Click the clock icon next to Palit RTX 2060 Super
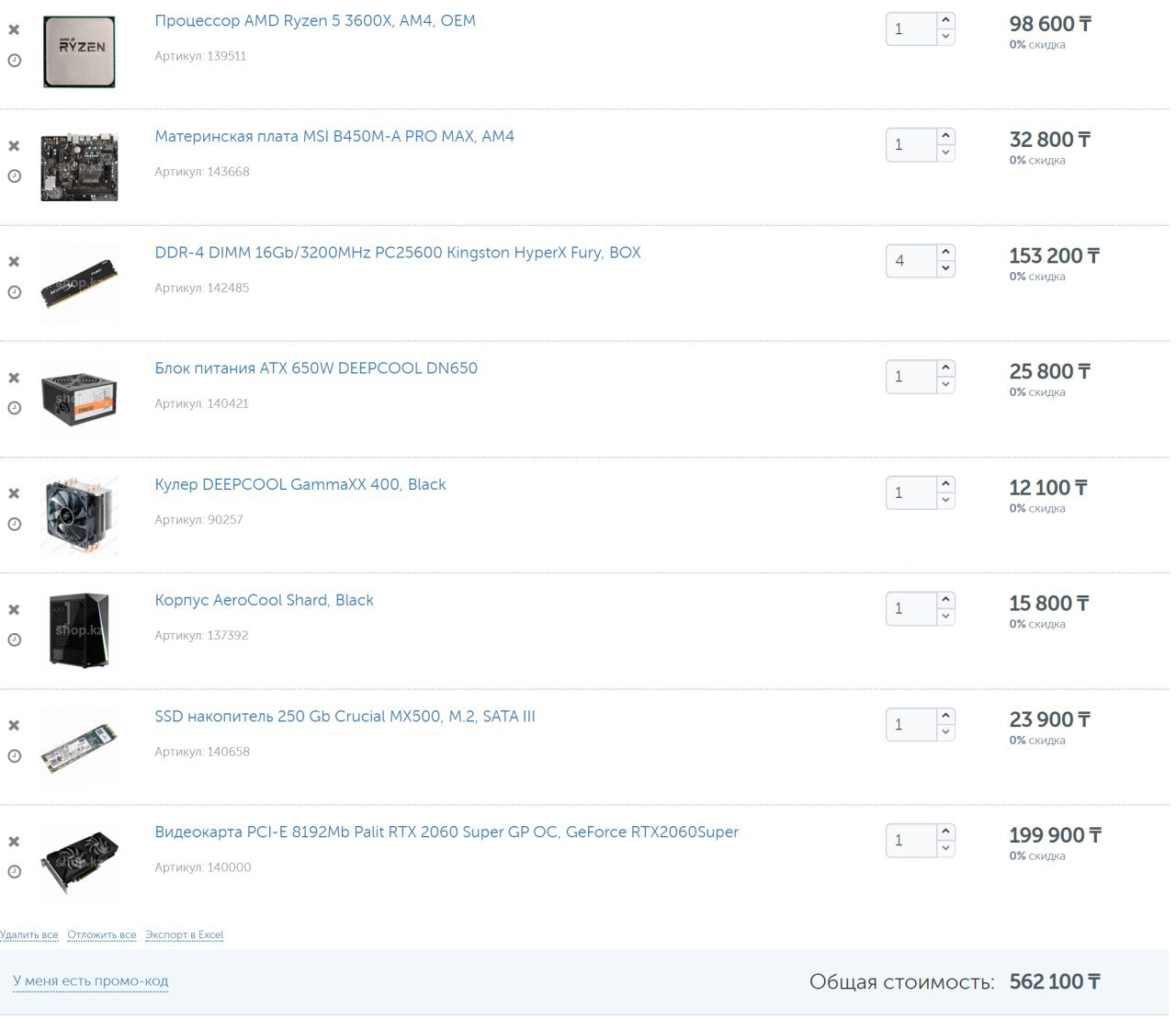Image resolution: width=1176 pixels, height=1019 pixels. pos(14,872)
